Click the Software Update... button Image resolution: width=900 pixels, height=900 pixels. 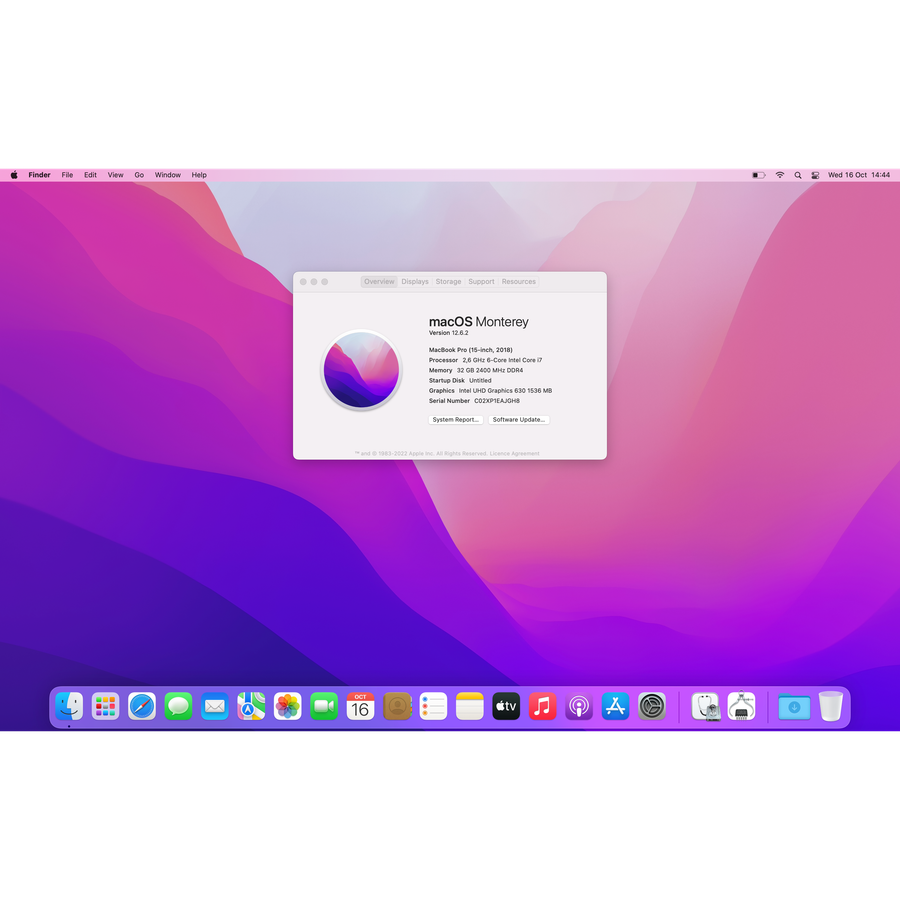tap(519, 420)
